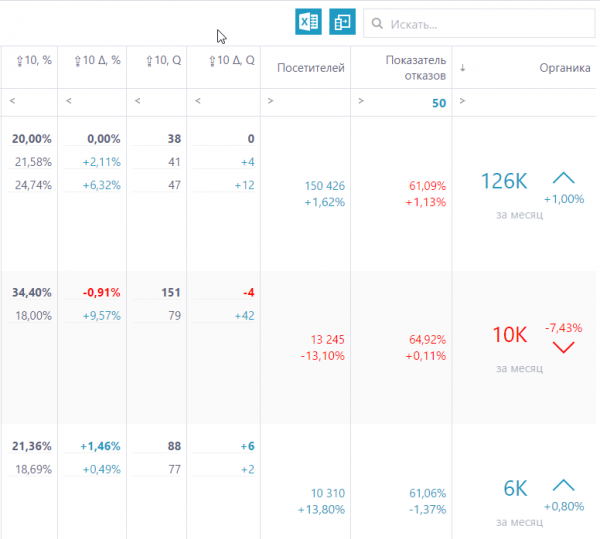Viewport: 600px width, 539px height.
Task: Click the column layout icon beside Excel
Action: click(x=342, y=22)
